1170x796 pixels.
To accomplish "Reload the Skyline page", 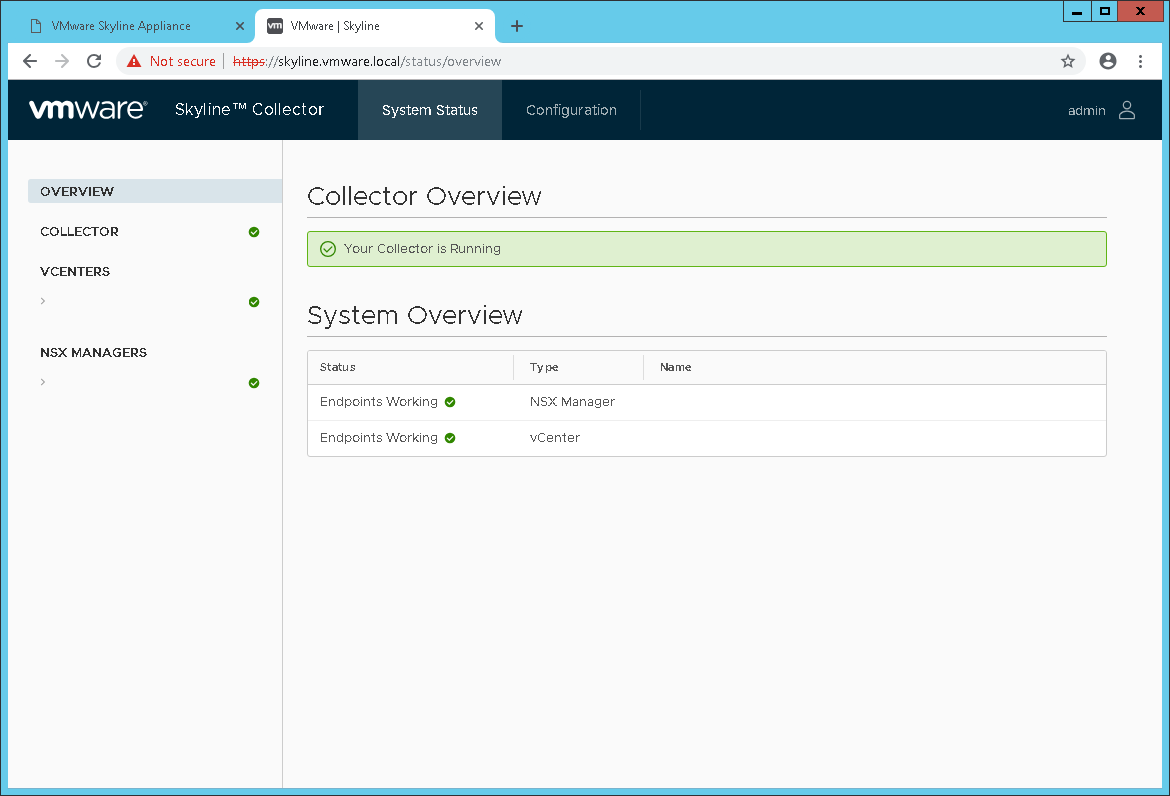I will pos(94,61).
